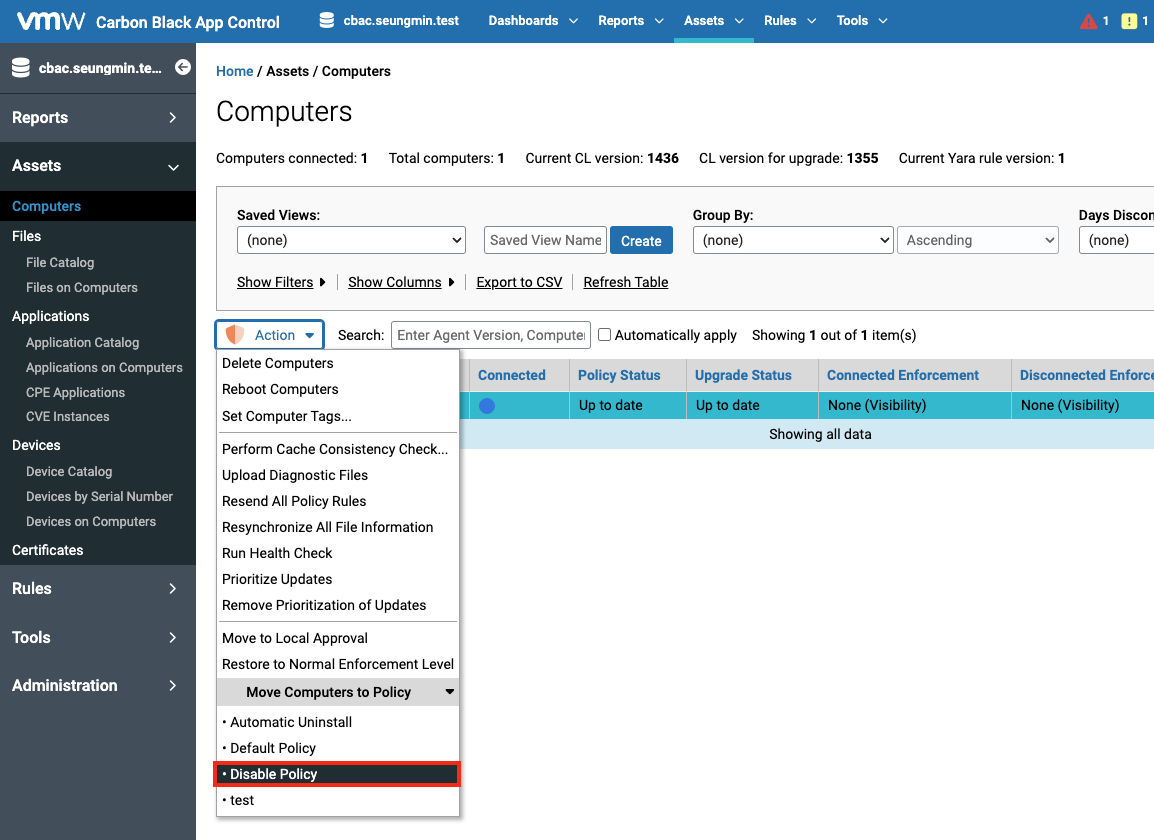
Task: Expand the Rules sidebar section
Action: (x=98, y=589)
